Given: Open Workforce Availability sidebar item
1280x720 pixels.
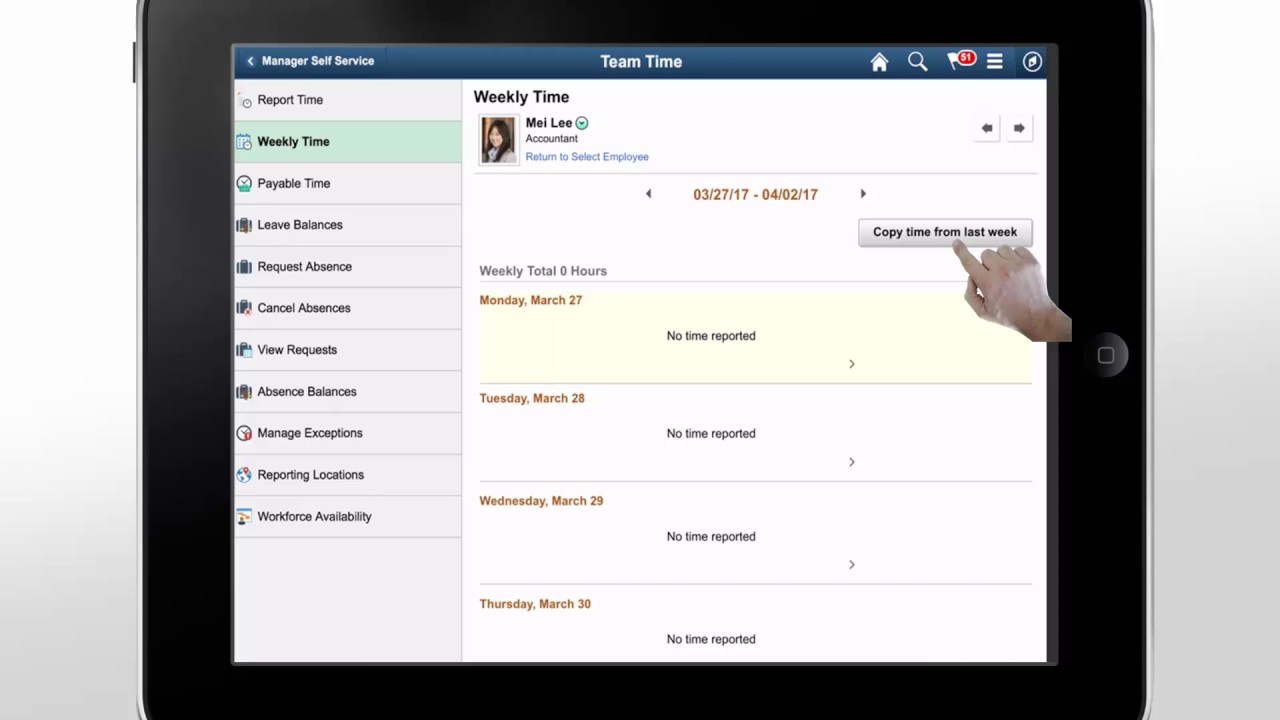Looking at the screenshot, I should (x=348, y=517).
